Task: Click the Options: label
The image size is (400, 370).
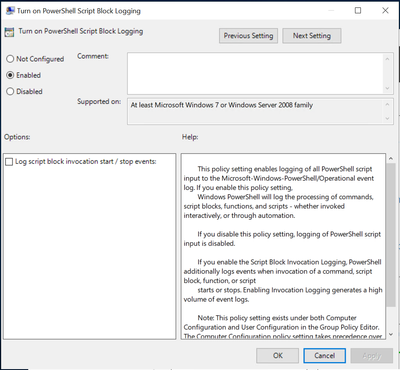Action: (x=17, y=137)
